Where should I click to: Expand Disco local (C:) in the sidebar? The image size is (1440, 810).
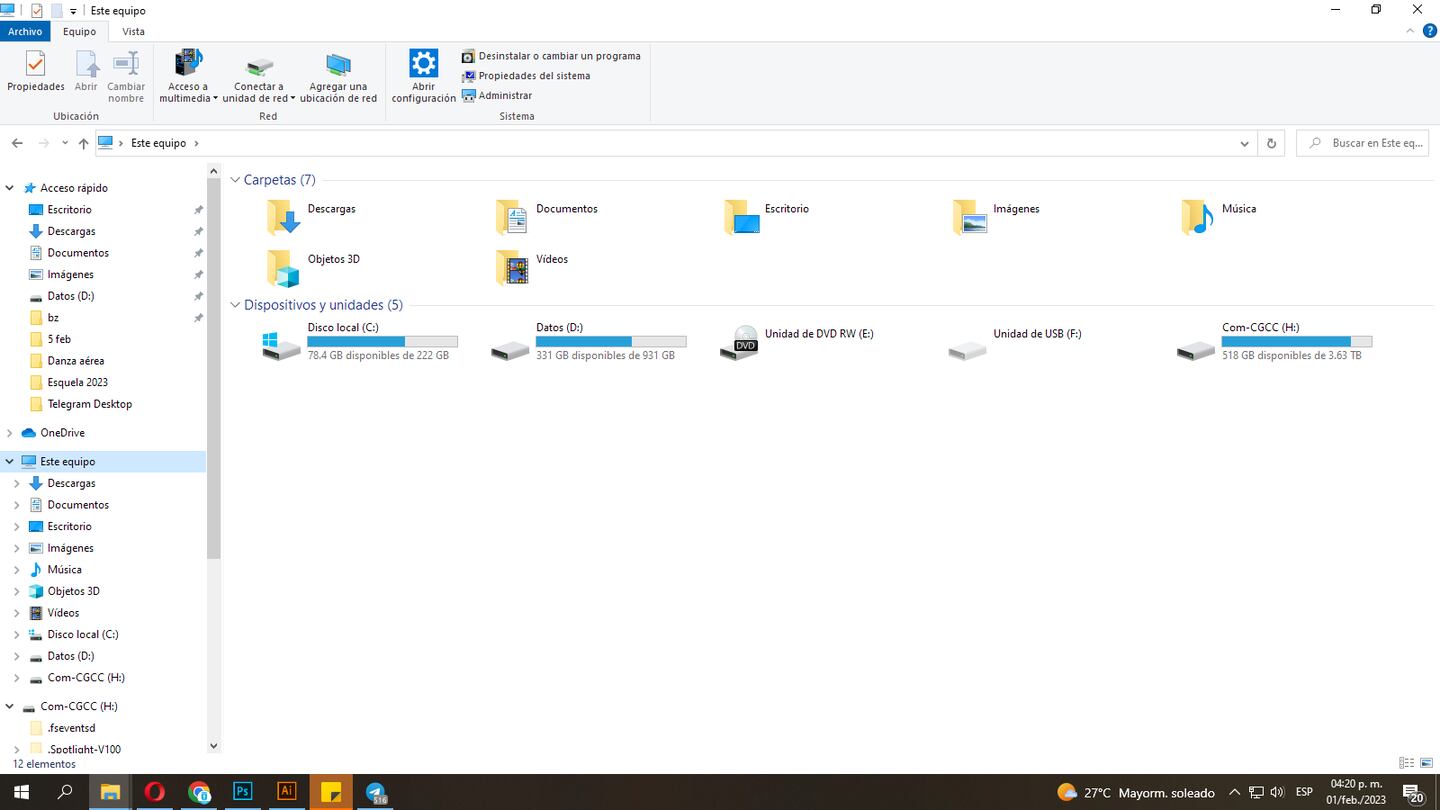pos(18,634)
